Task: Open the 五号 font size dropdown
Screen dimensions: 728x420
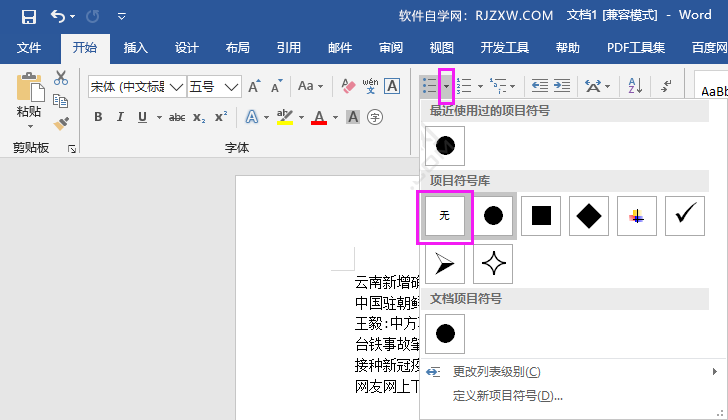Action: 231,87
